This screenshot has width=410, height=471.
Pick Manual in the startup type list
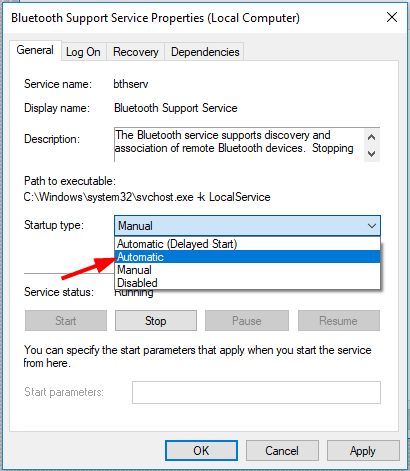click(x=247, y=270)
